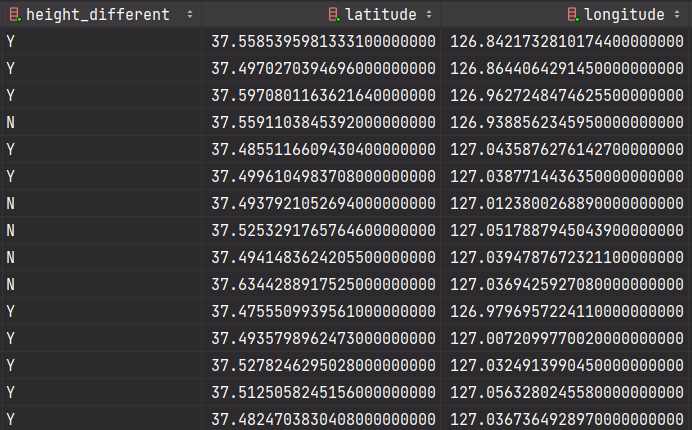This screenshot has width=692, height=430.
Task: Select the longitude column header
Action: 566,14
